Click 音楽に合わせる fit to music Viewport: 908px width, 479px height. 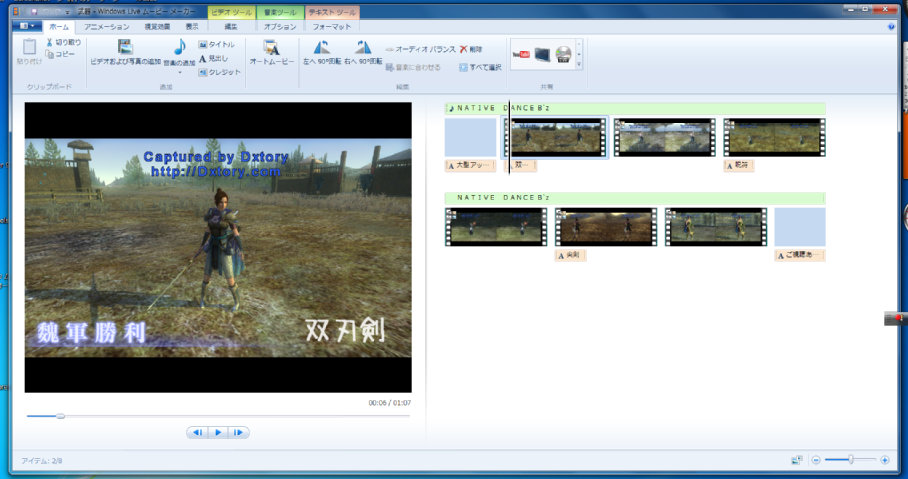pyautogui.click(x=413, y=68)
